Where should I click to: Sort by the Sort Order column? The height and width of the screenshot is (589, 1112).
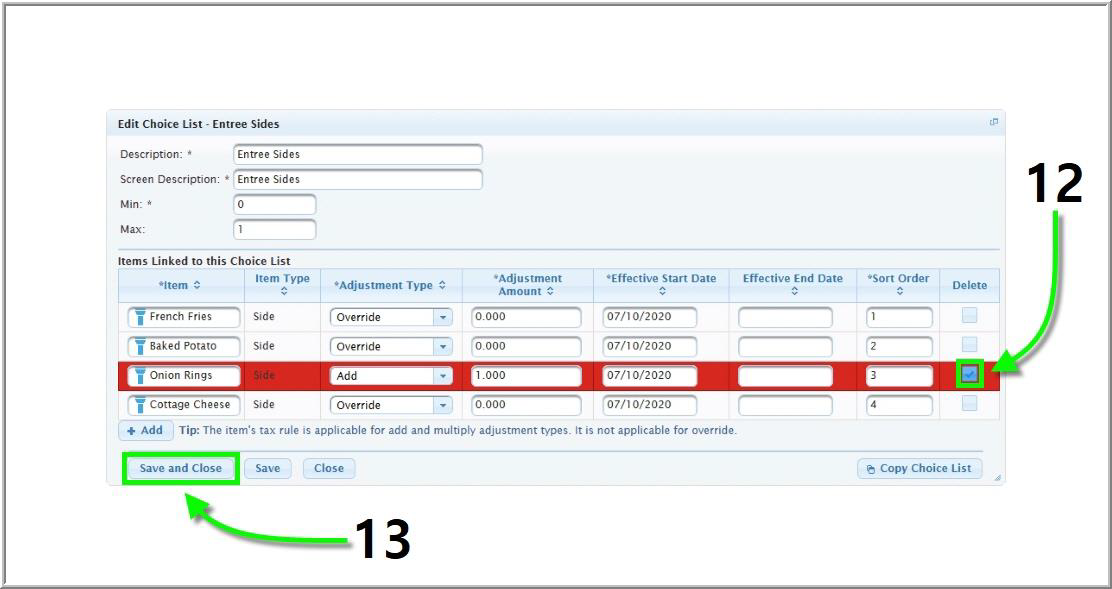[x=898, y=285]
